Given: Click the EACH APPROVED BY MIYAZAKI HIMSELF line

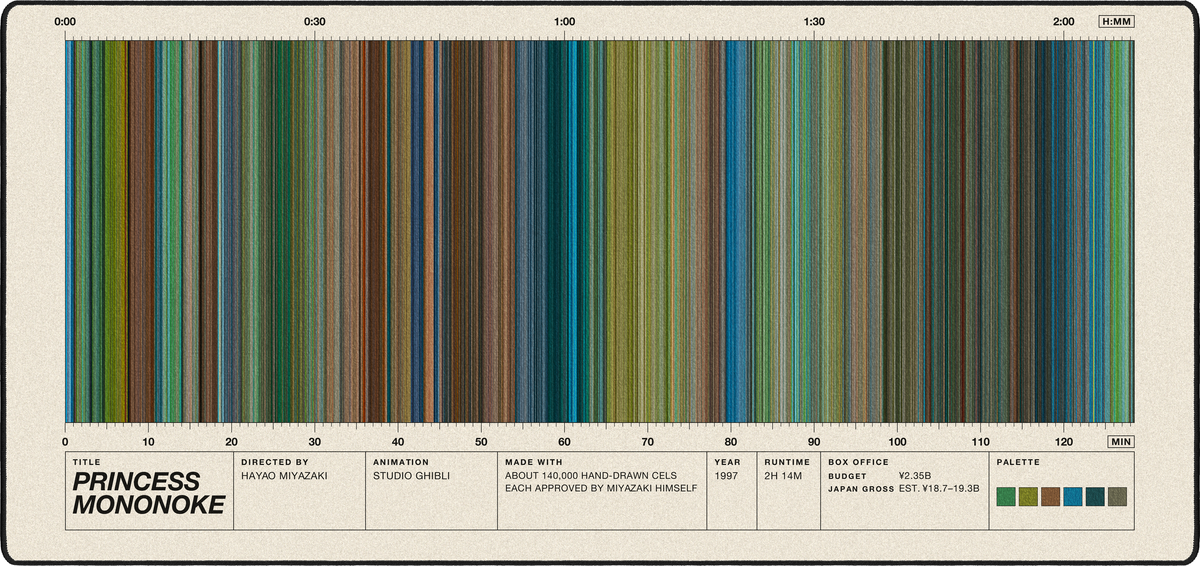Looking at the screenshot, I should coord(601,491).
